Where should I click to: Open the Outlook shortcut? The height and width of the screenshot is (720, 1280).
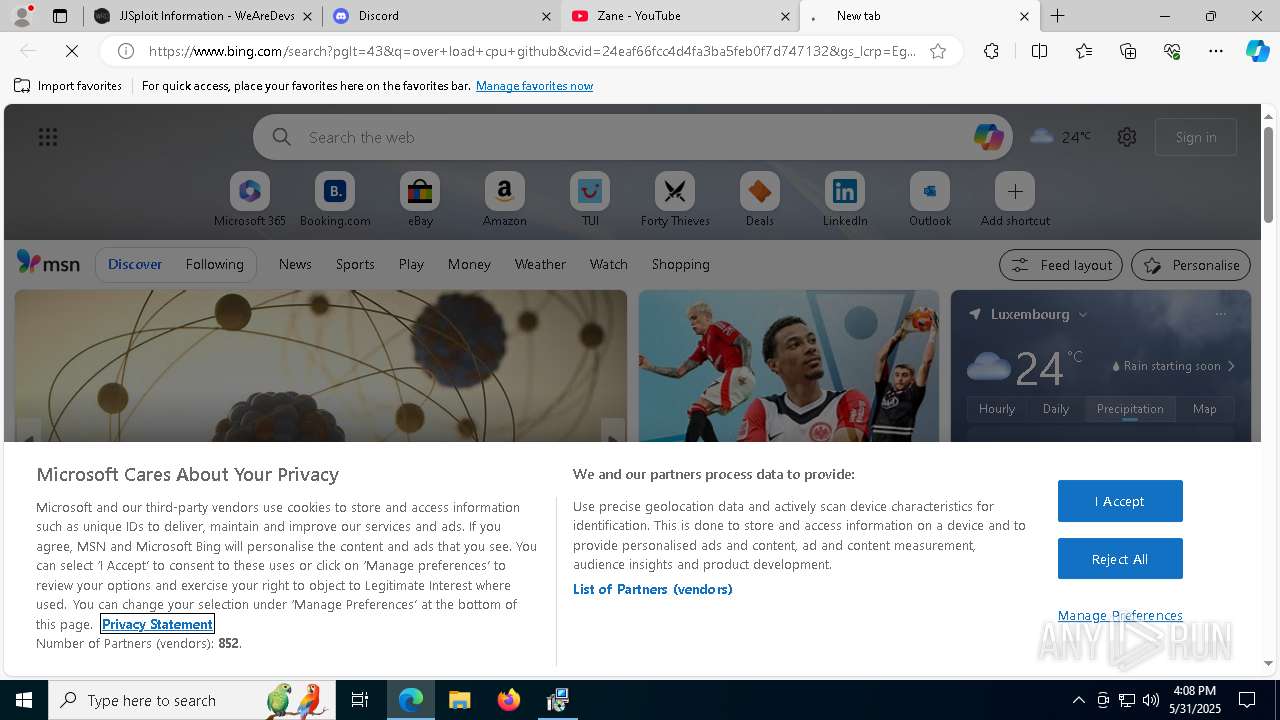pyautogui.click(x=930, y=198)
